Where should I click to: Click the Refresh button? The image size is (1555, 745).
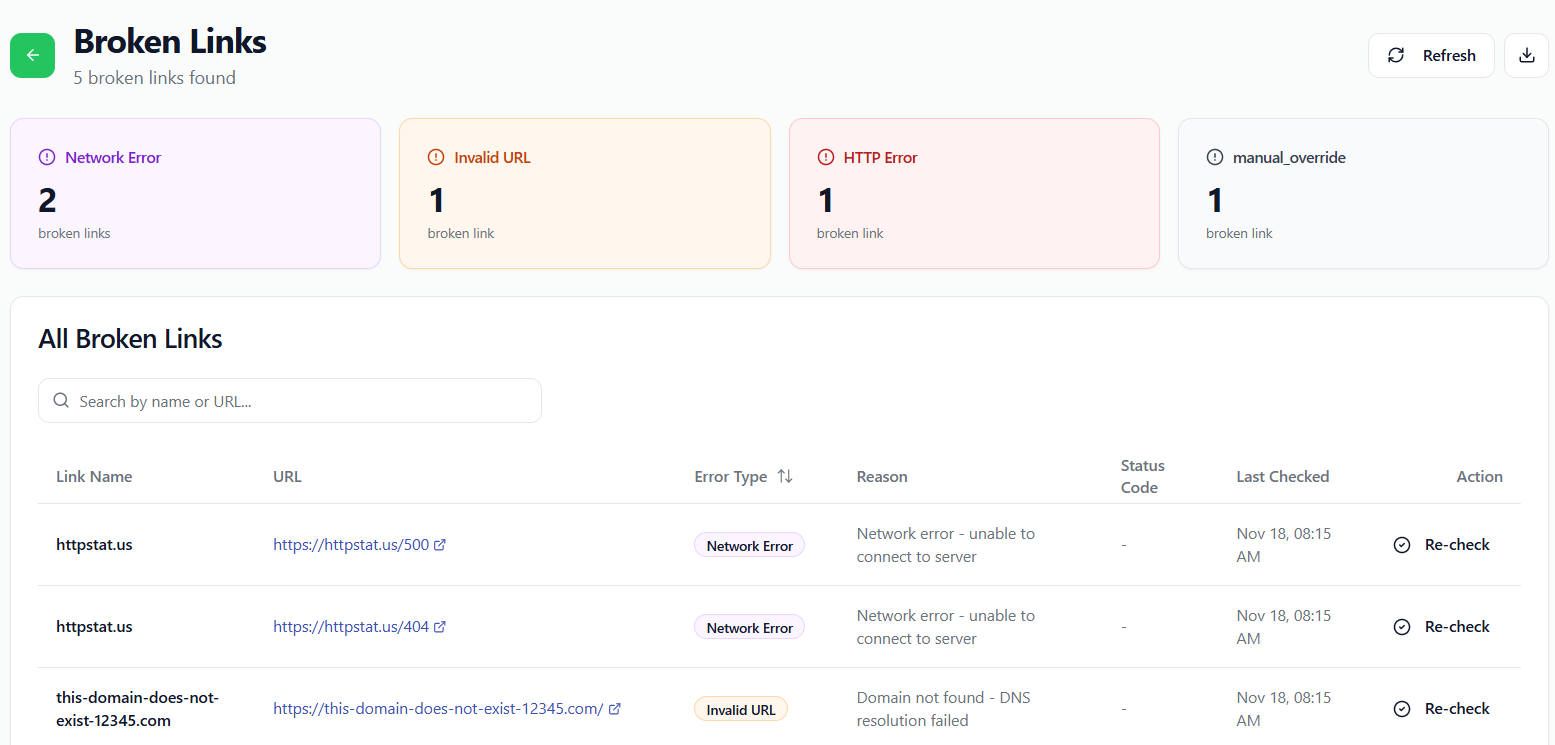coord(1431,55)
